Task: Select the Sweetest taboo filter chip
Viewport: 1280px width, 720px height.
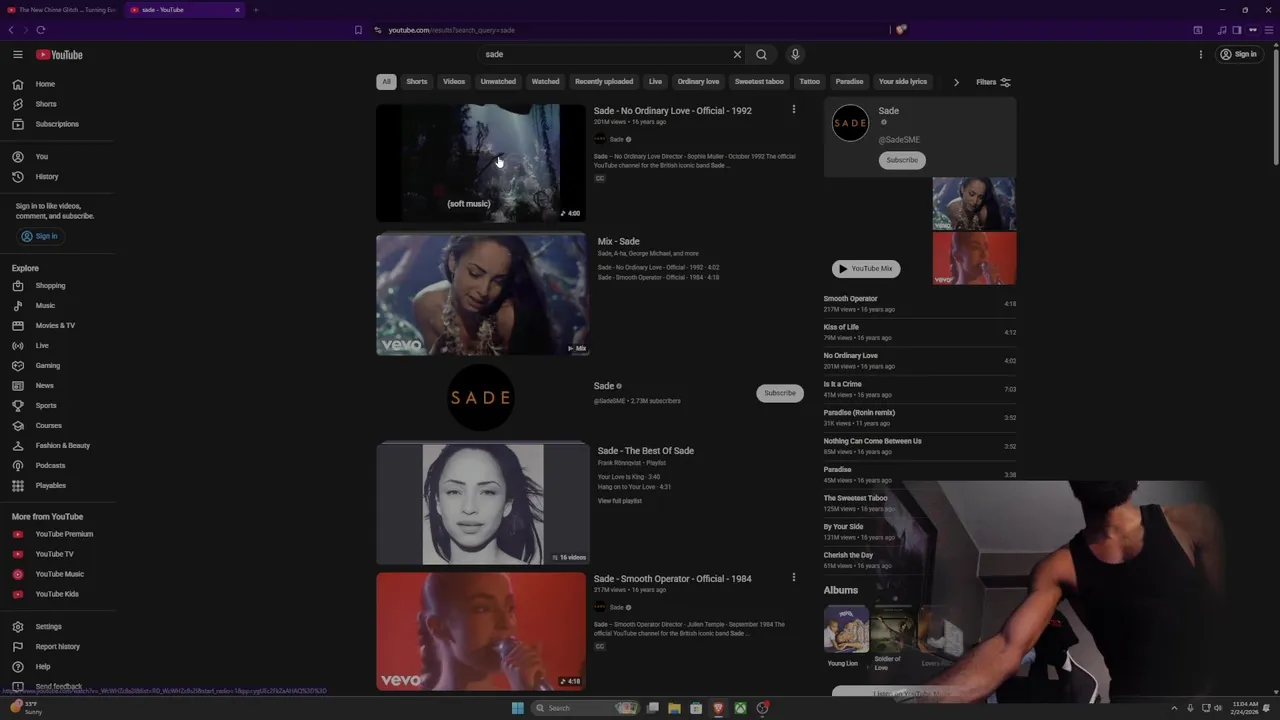Action: [x=759, y=82]
